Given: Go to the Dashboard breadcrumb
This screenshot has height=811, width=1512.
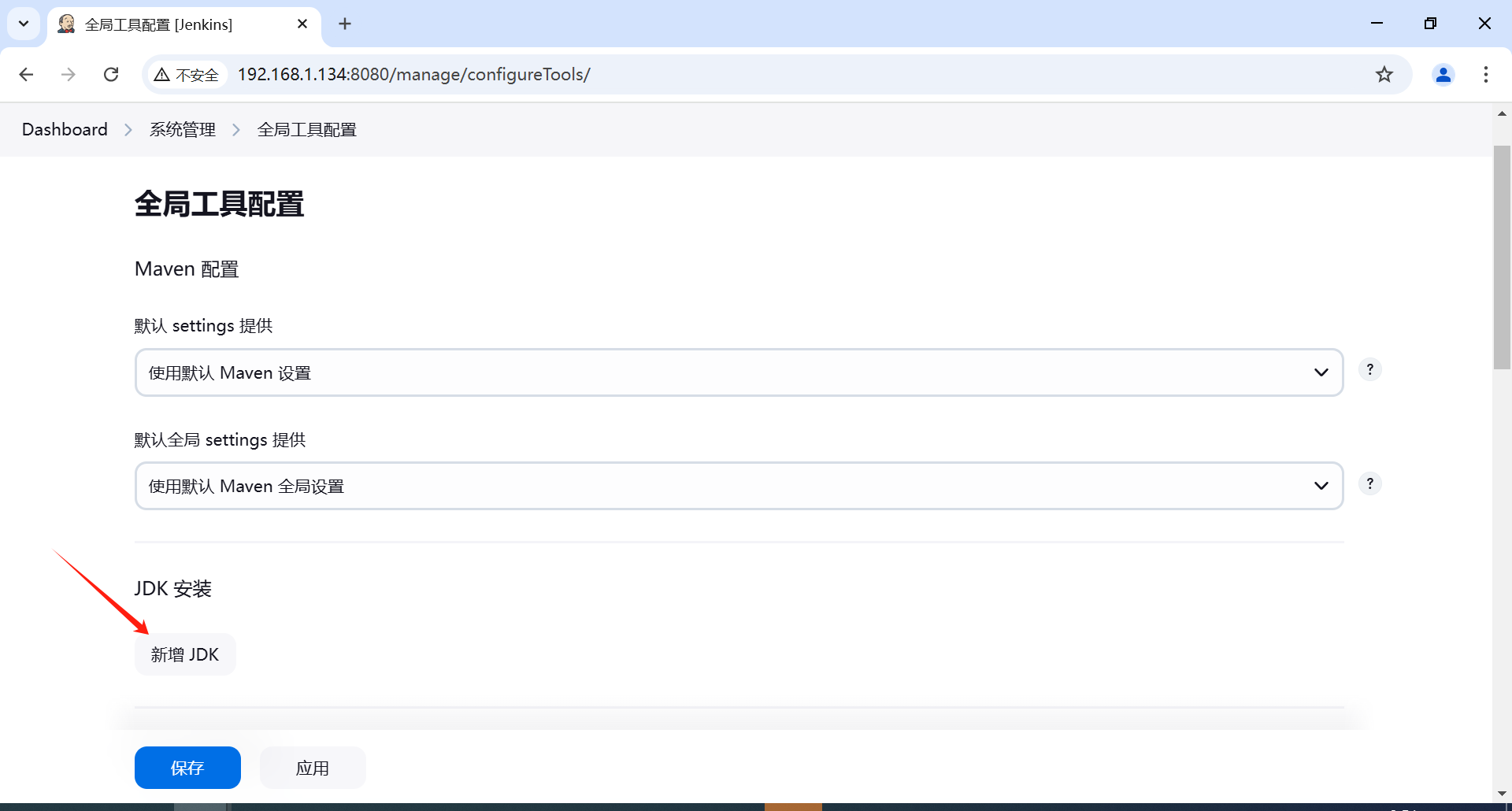Looking at the screenshot, I should [x=65, y=129].
